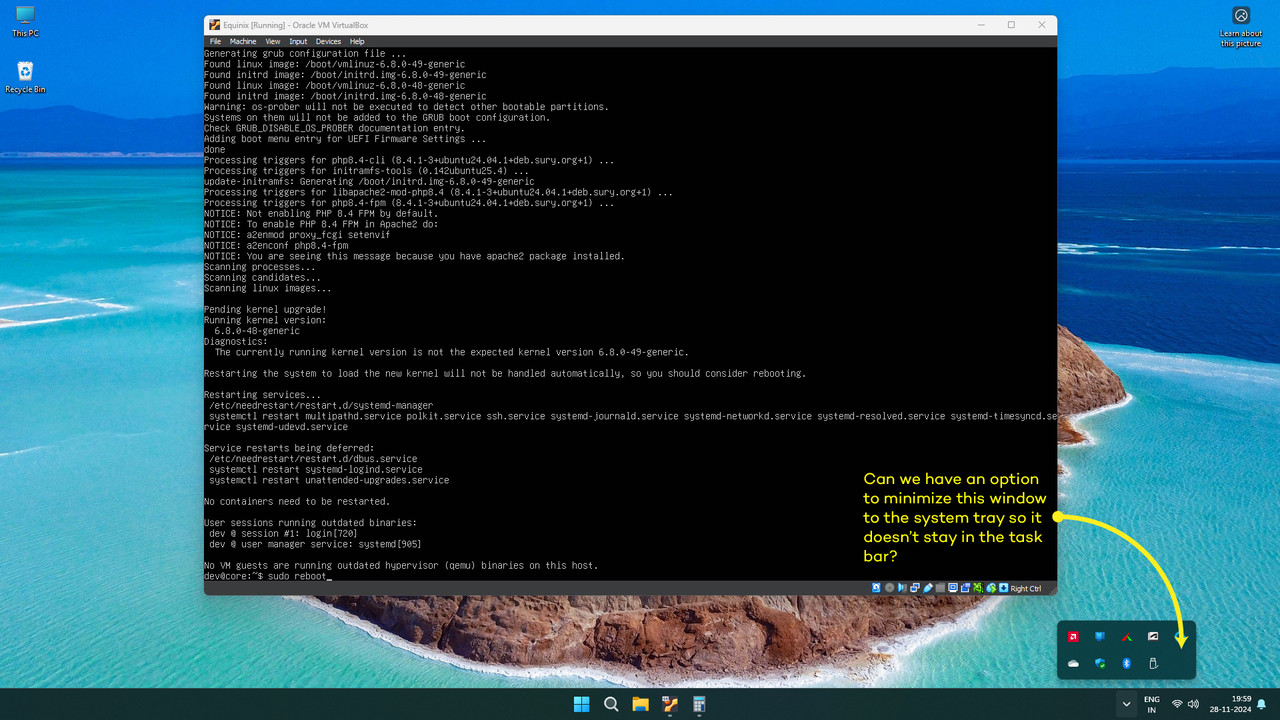
Task: Expand the hidden icons tray chevron on taskbar
Action: click(x=1126, y=704)
